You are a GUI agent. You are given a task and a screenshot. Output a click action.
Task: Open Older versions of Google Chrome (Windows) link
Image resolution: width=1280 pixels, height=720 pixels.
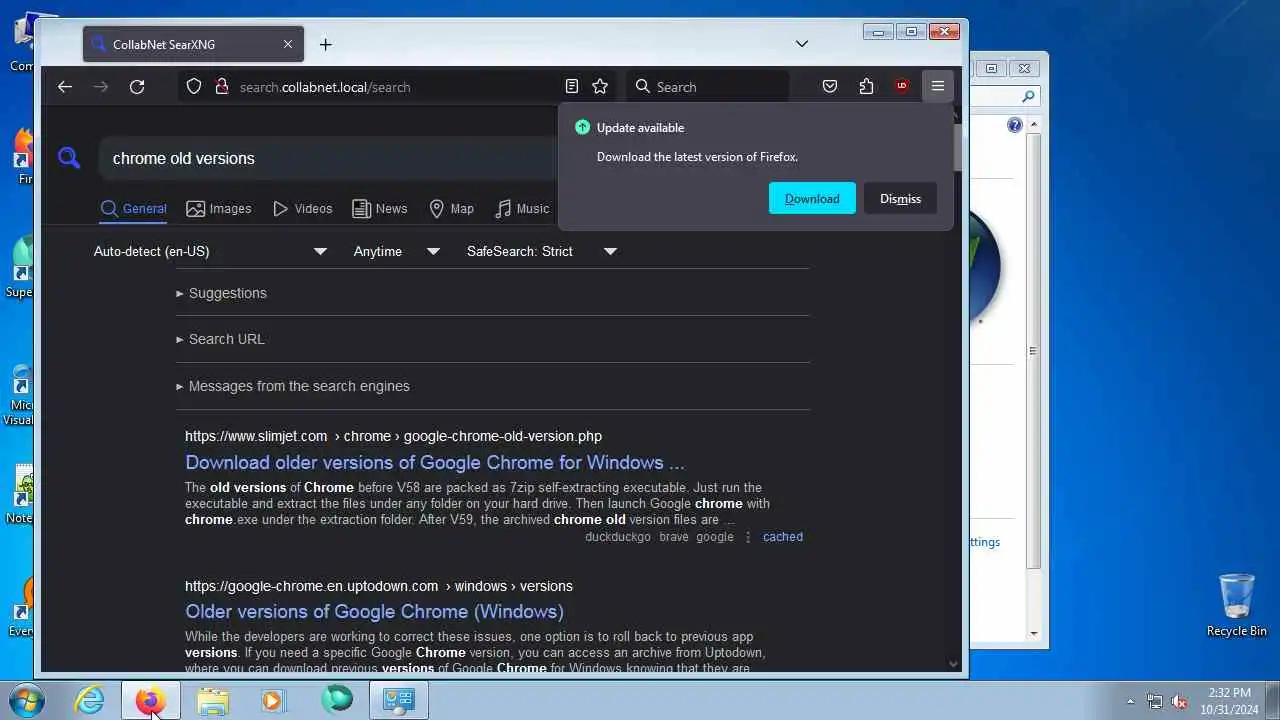pyautogui.click(x=374, y=611)
